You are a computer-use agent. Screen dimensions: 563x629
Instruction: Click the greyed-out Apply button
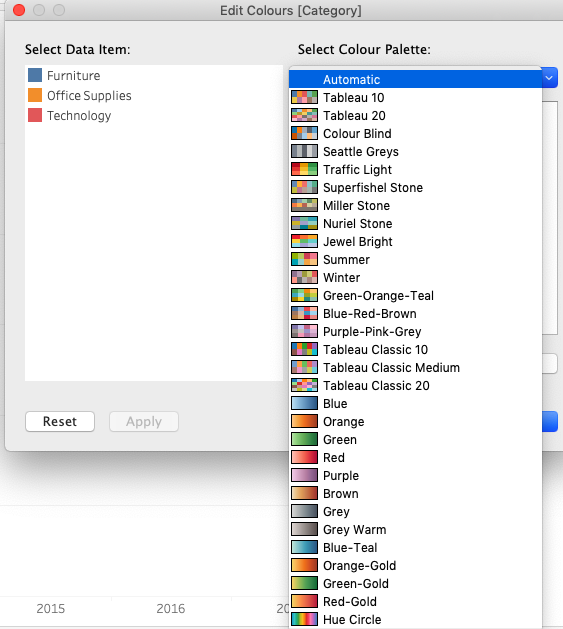(144, 422)
